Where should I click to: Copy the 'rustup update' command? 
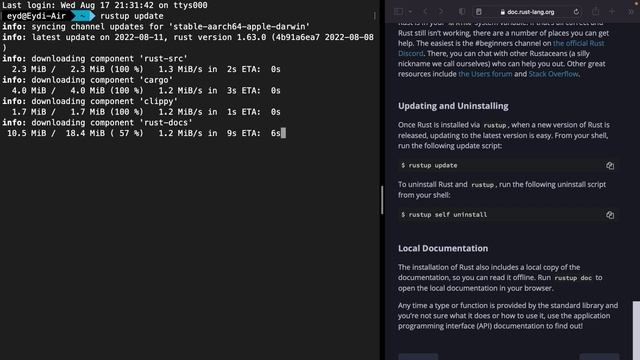(x=610, y=166)
